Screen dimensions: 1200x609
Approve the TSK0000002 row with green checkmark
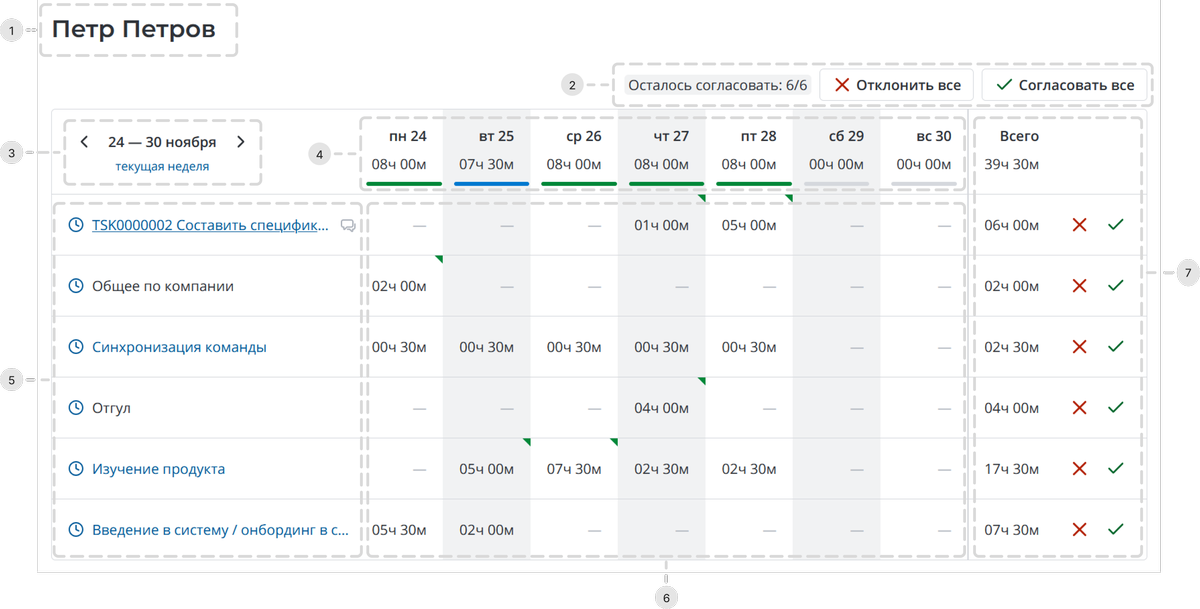[1116, 225]
